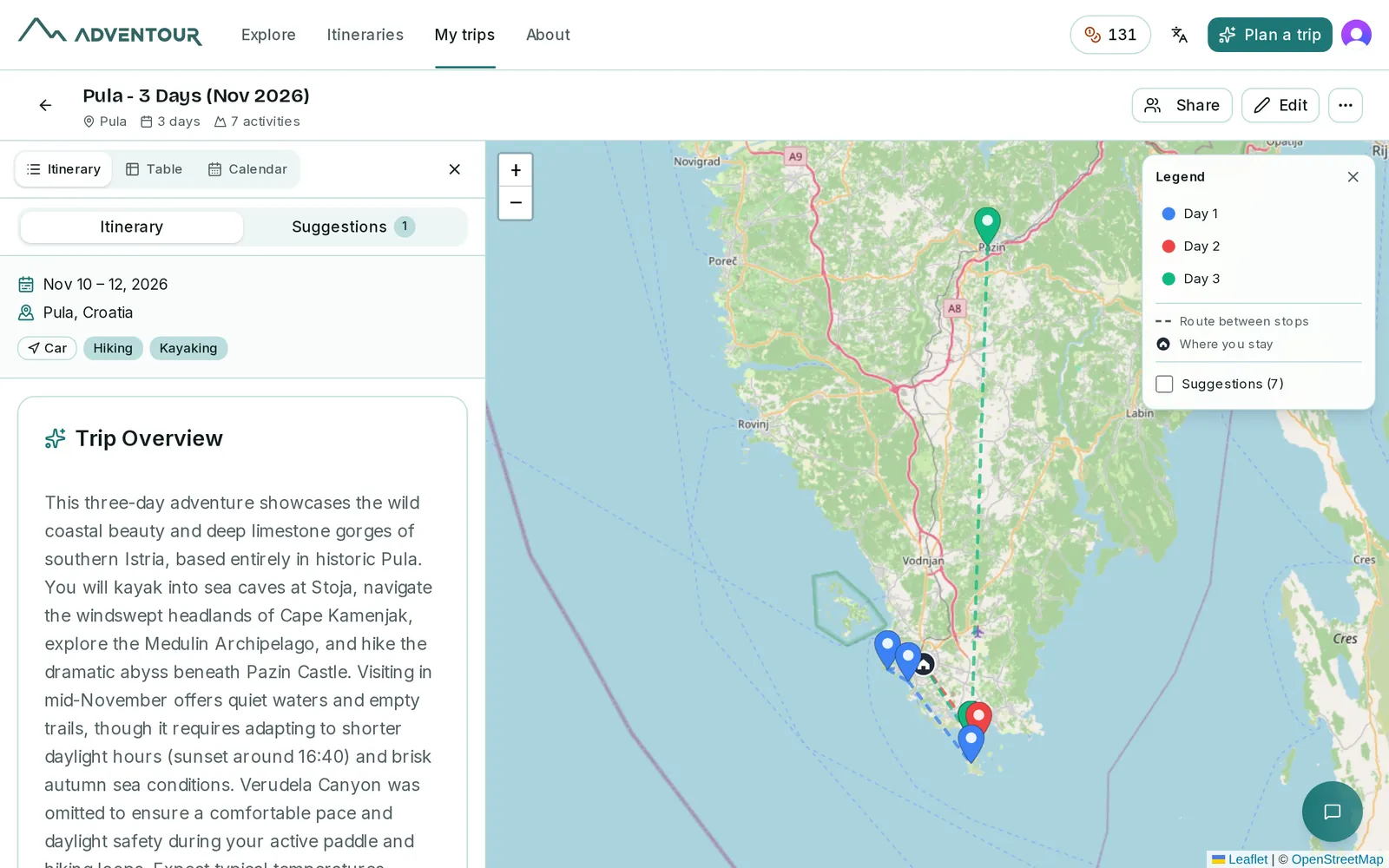Share this trip
1389x868 pixels.
[x=1182, y=105]
